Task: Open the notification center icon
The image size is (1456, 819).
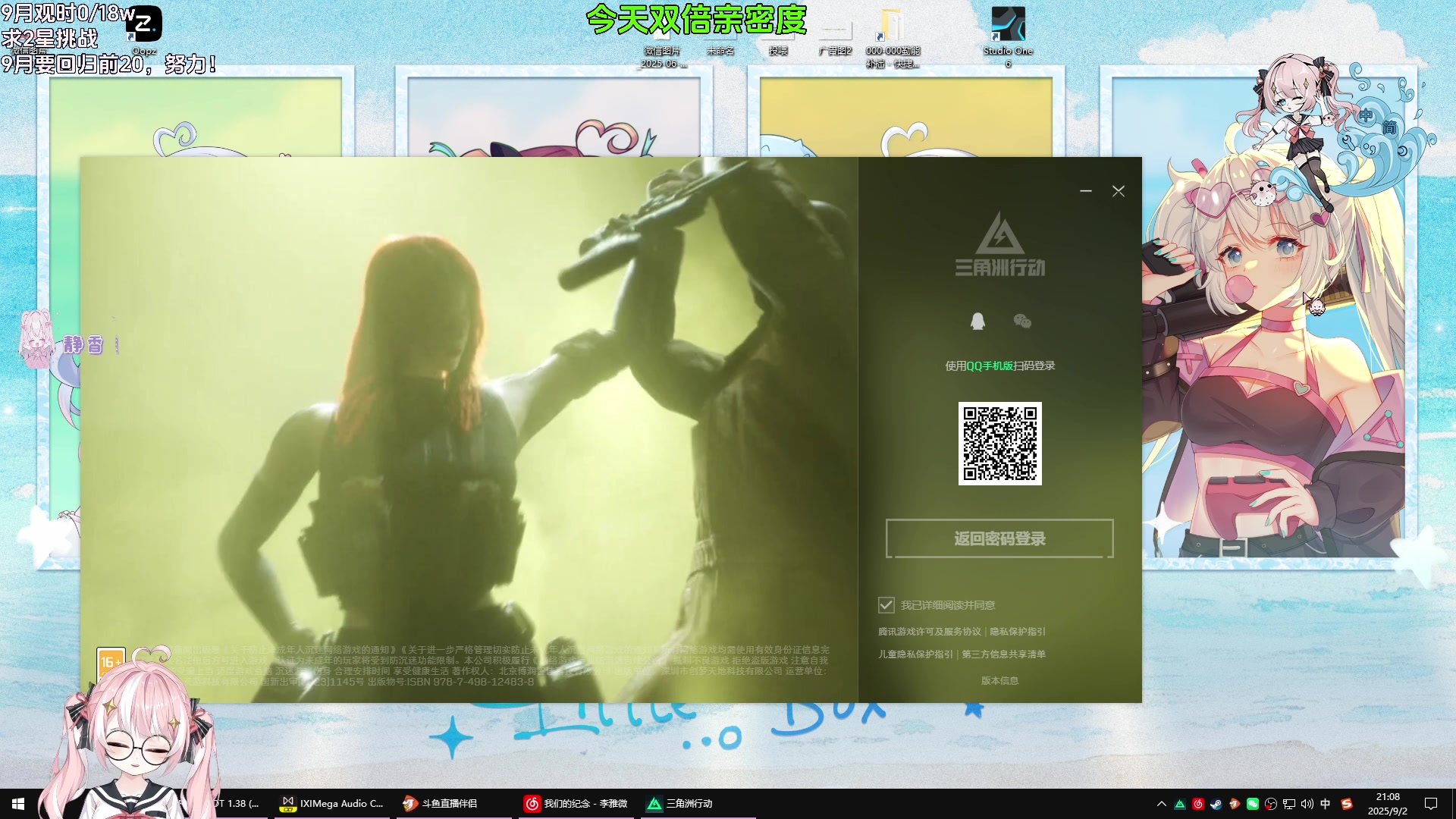Action: 1431,804
